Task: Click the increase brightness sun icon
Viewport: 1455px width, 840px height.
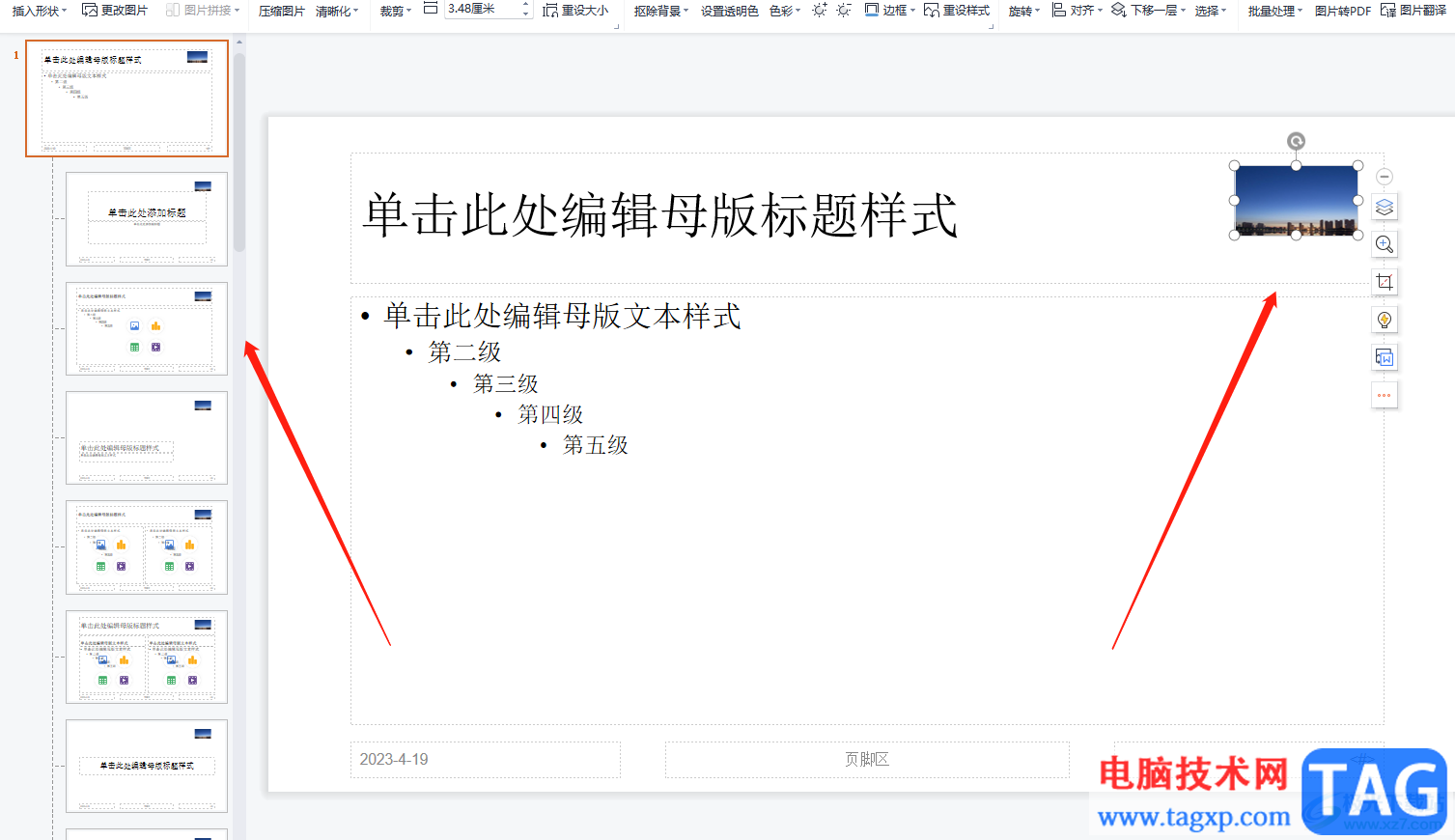Action: (820, 10)
